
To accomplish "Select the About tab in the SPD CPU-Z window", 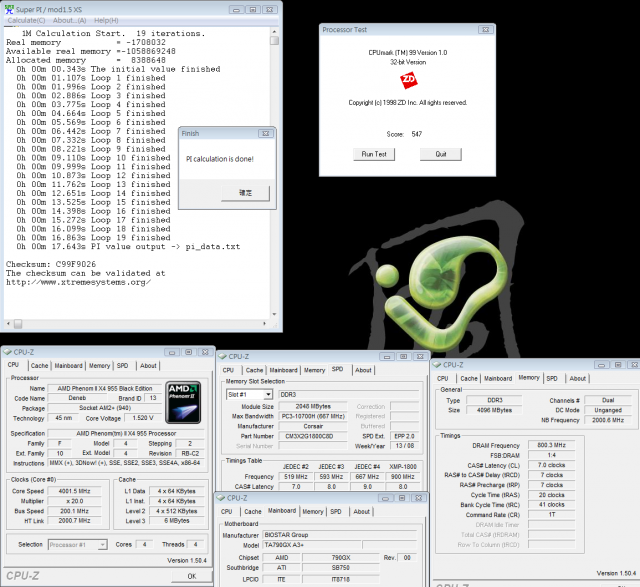I will click(363, 370).
